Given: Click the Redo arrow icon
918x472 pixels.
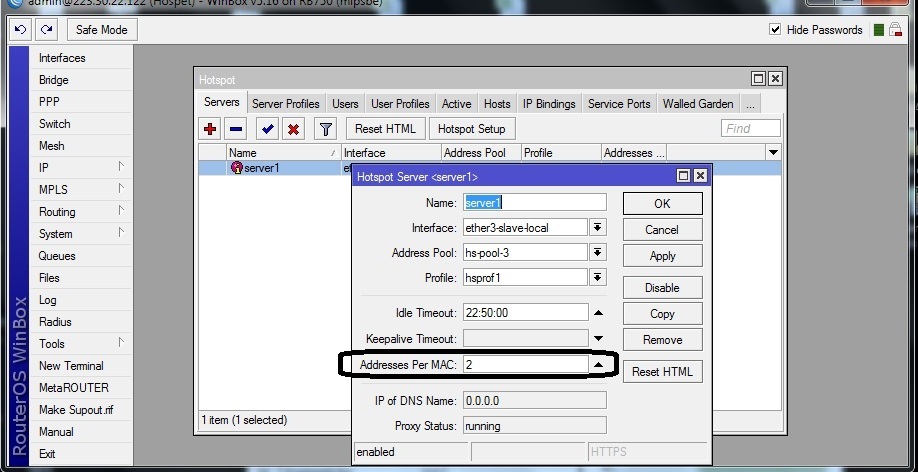Looking at the screenshot, I should (46, 30).
